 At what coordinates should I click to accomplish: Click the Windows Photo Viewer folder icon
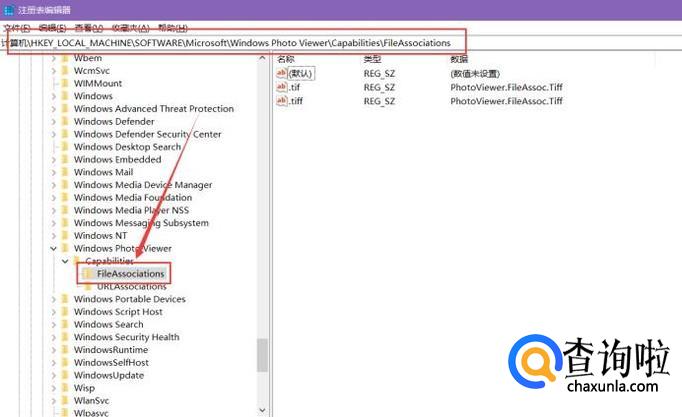click(x=65, y=248)
